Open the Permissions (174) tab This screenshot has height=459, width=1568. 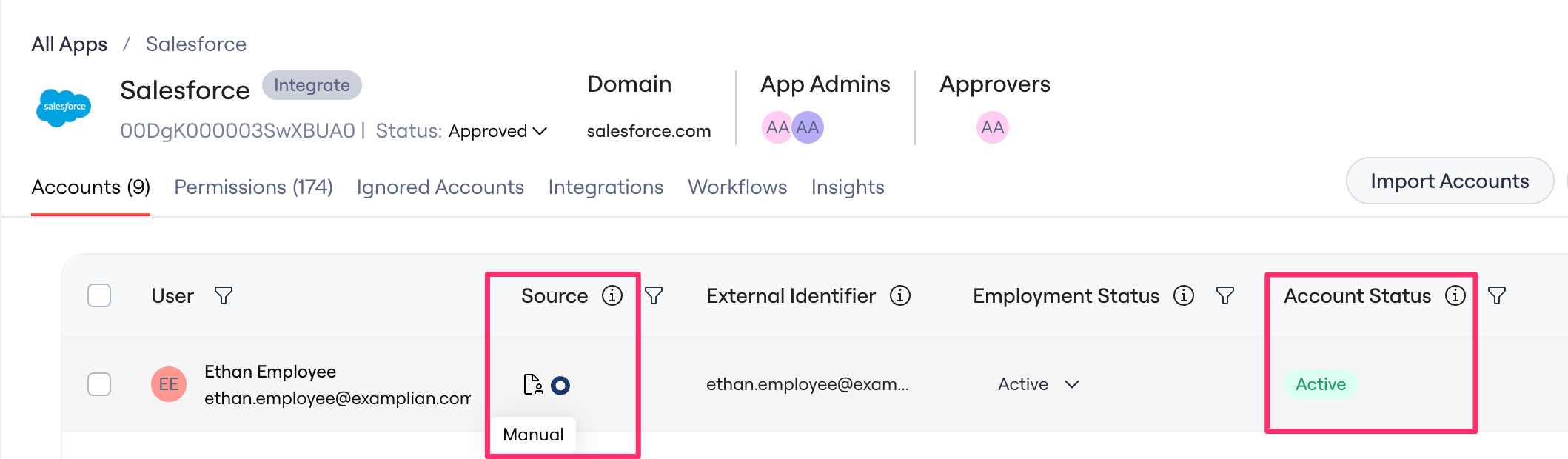click(x=253, y=187)
